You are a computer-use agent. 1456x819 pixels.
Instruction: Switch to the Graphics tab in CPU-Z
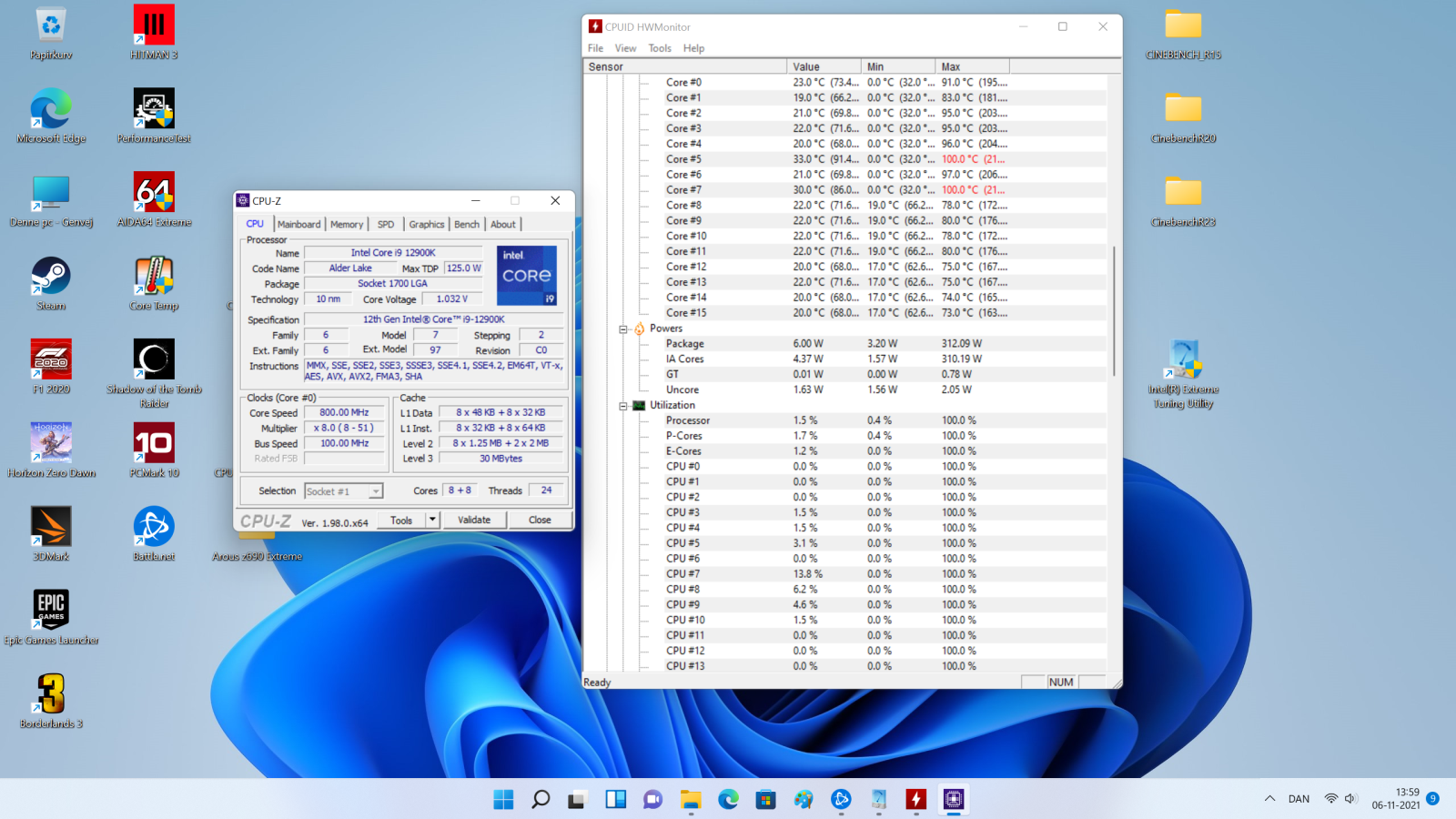point(427,224)
